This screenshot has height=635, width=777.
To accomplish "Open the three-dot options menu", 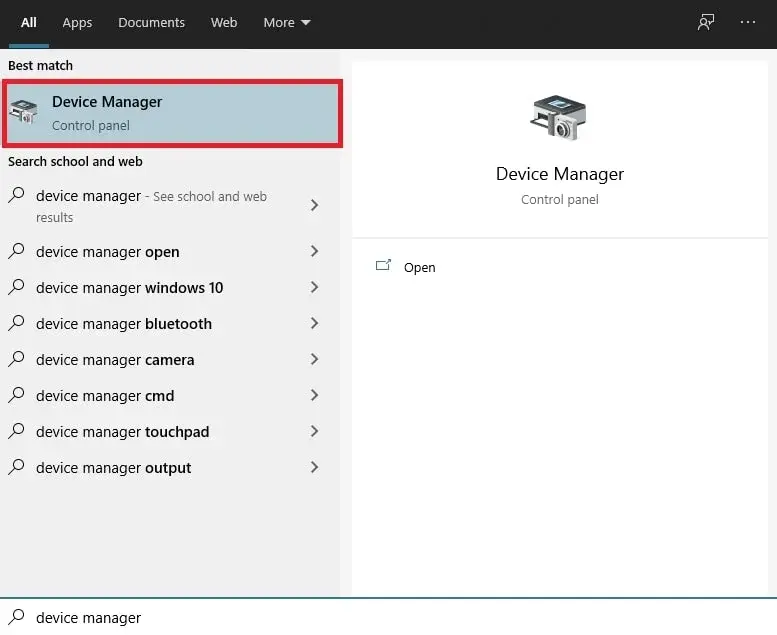I will (x=747, y=22).
